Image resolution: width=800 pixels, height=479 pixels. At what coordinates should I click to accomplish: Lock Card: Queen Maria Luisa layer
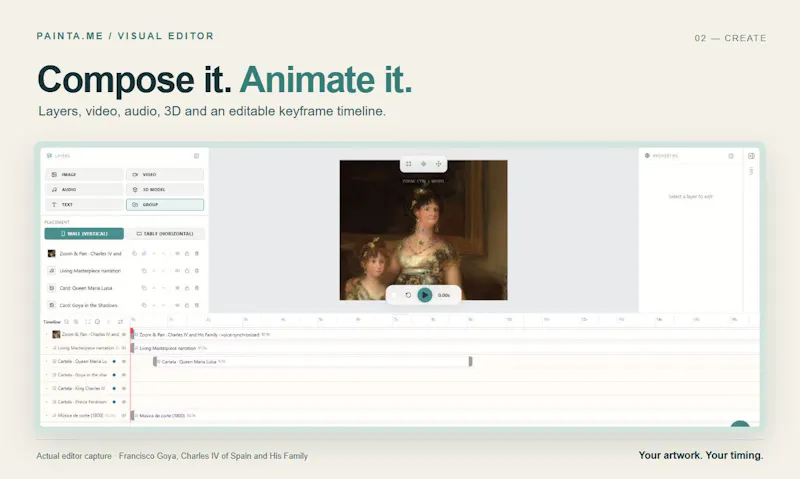tap(187, 288)
